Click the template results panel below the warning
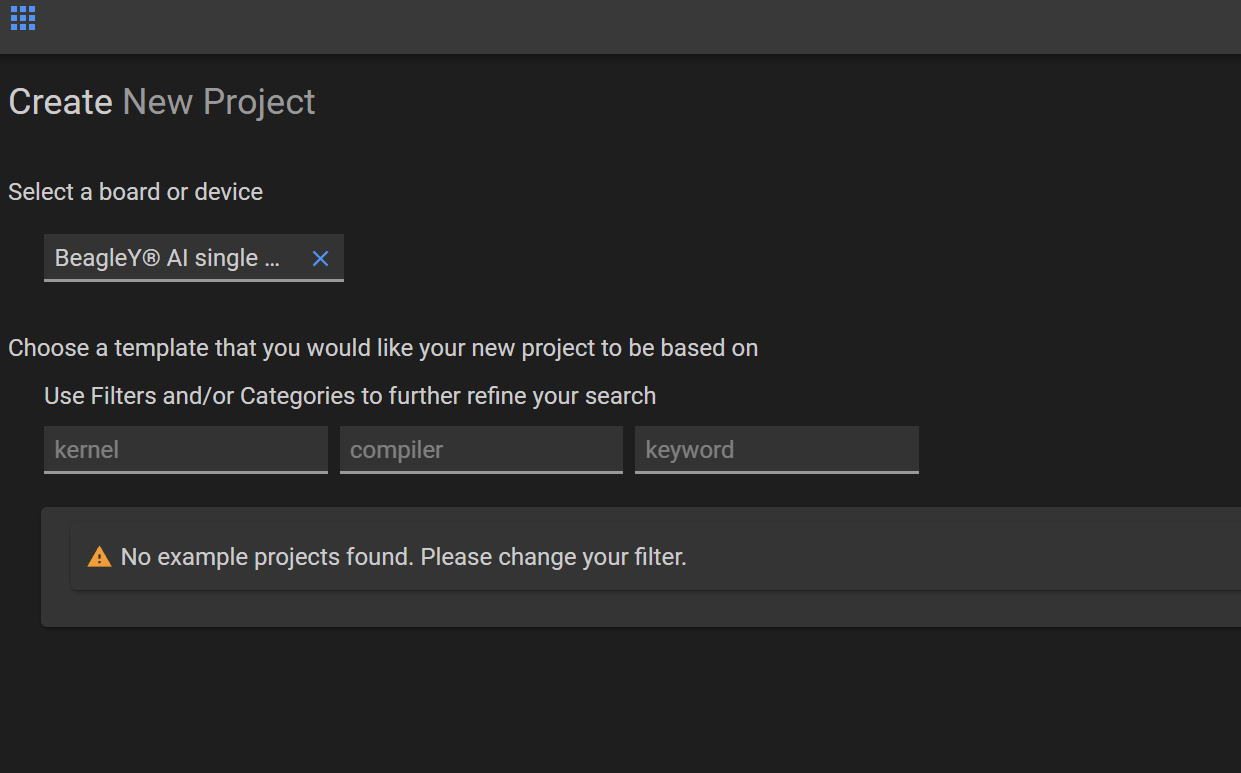 [x=640, y=609]
